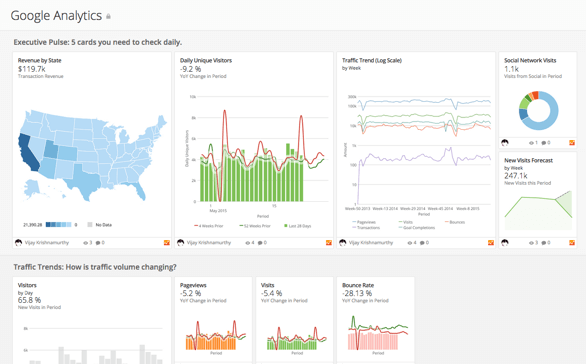
Task: Click the author avatar on Revenue by State card
Action: tap(18, 243)
